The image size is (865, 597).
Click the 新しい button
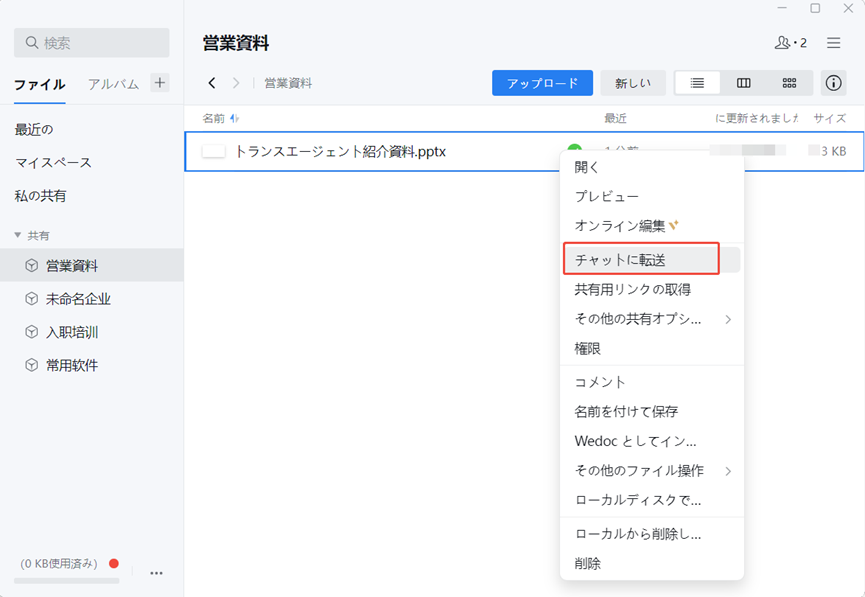pos(633,83)
